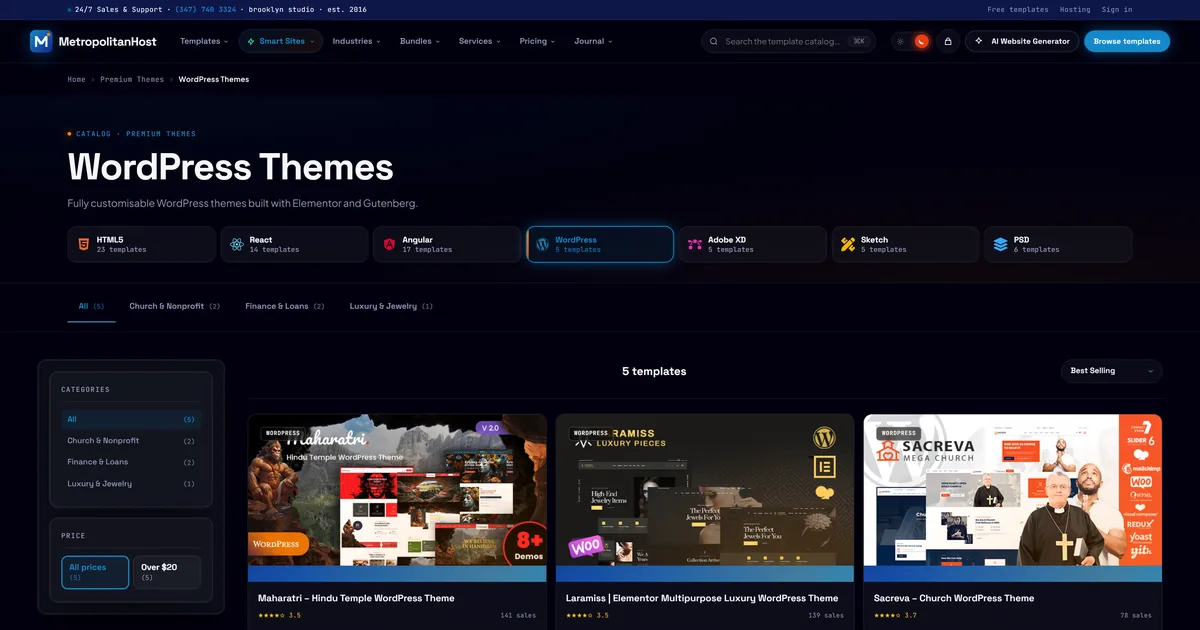Select the All prices filter

tap(95, 572)
